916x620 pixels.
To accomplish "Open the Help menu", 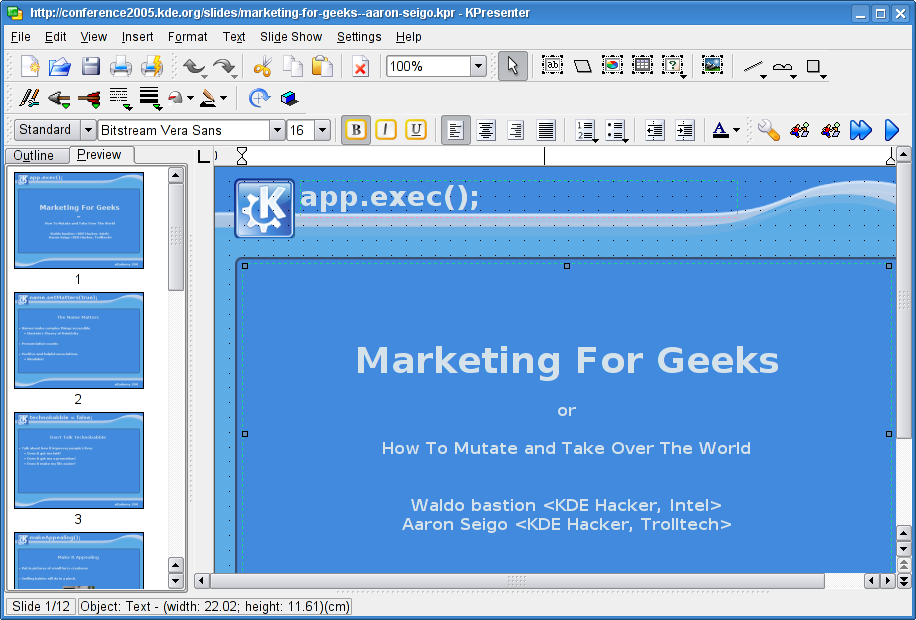I will click(x=408, y=37).
